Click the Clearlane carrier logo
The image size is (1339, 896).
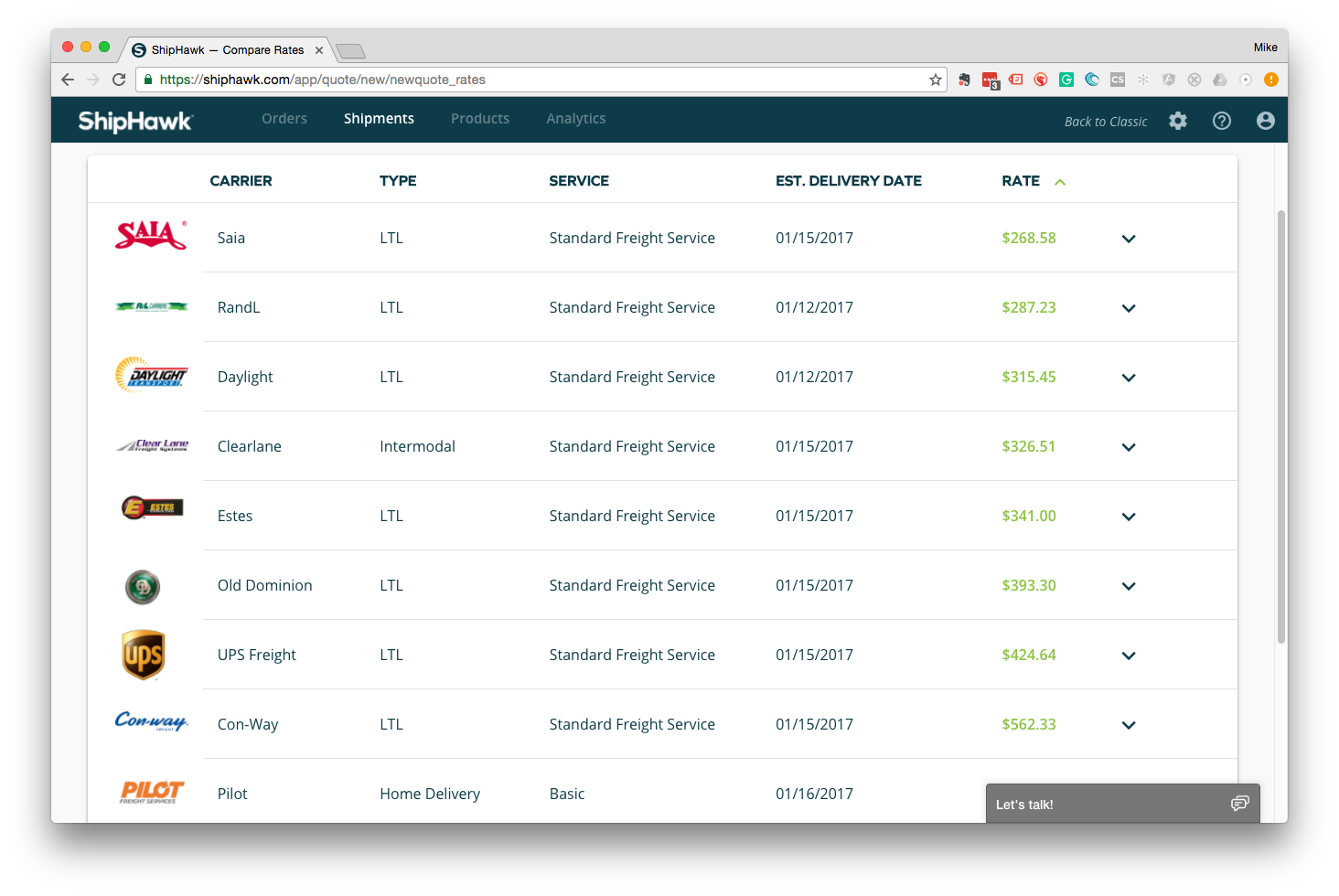pyautogui.click(x=152, y=444)
